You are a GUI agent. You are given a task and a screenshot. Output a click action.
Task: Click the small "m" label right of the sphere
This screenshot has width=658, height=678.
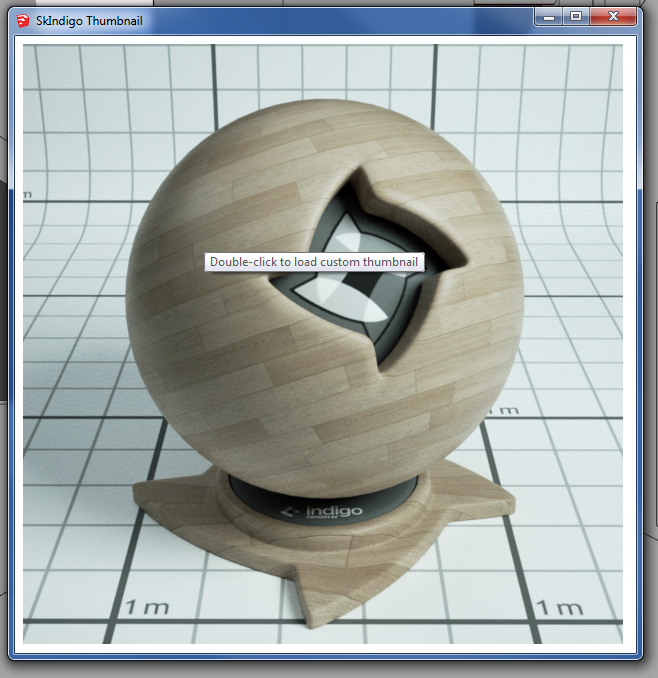[x=509, y=409]
